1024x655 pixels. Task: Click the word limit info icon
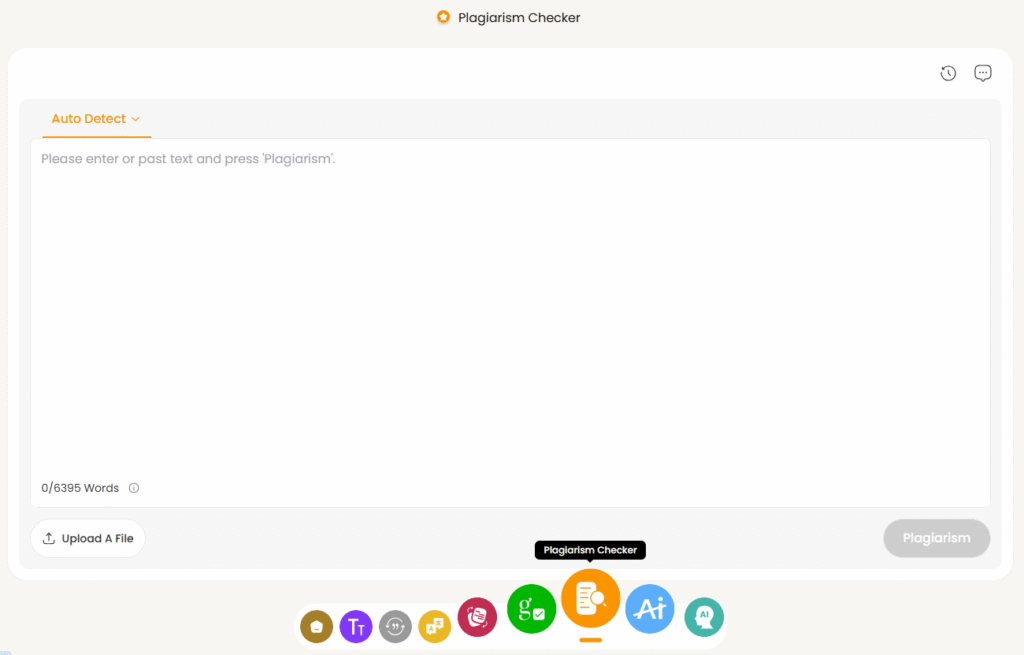134,488
